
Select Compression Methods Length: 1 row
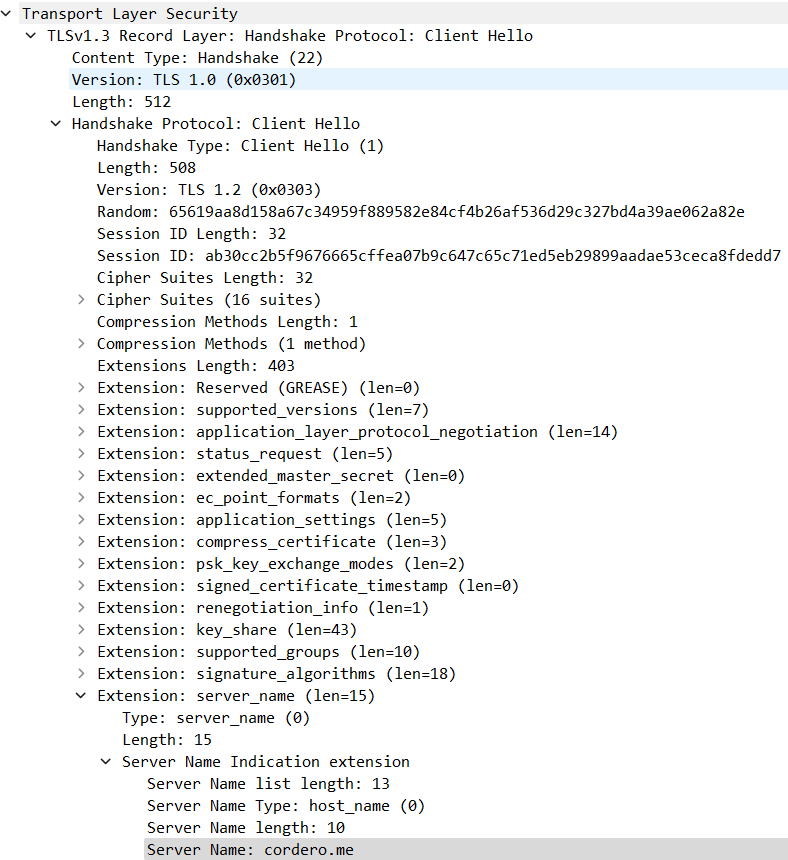point(227,321)
